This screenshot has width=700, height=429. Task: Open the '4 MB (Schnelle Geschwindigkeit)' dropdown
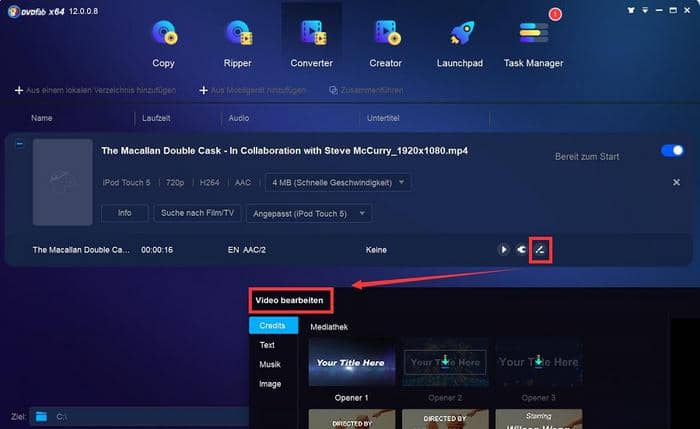pyautogui.click(x=338, y=183)
